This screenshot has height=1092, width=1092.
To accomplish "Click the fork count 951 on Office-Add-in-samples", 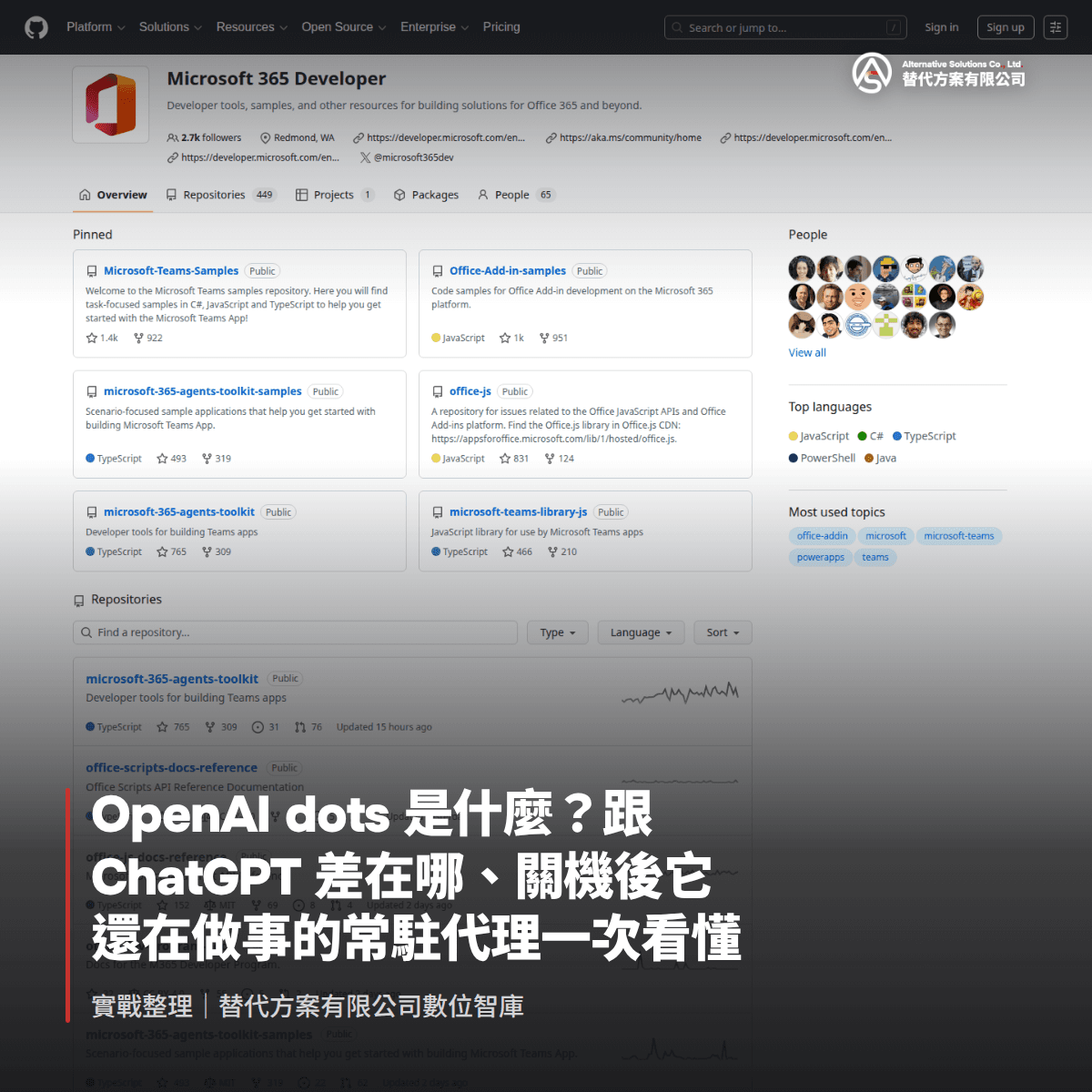I will coord(553,338).
